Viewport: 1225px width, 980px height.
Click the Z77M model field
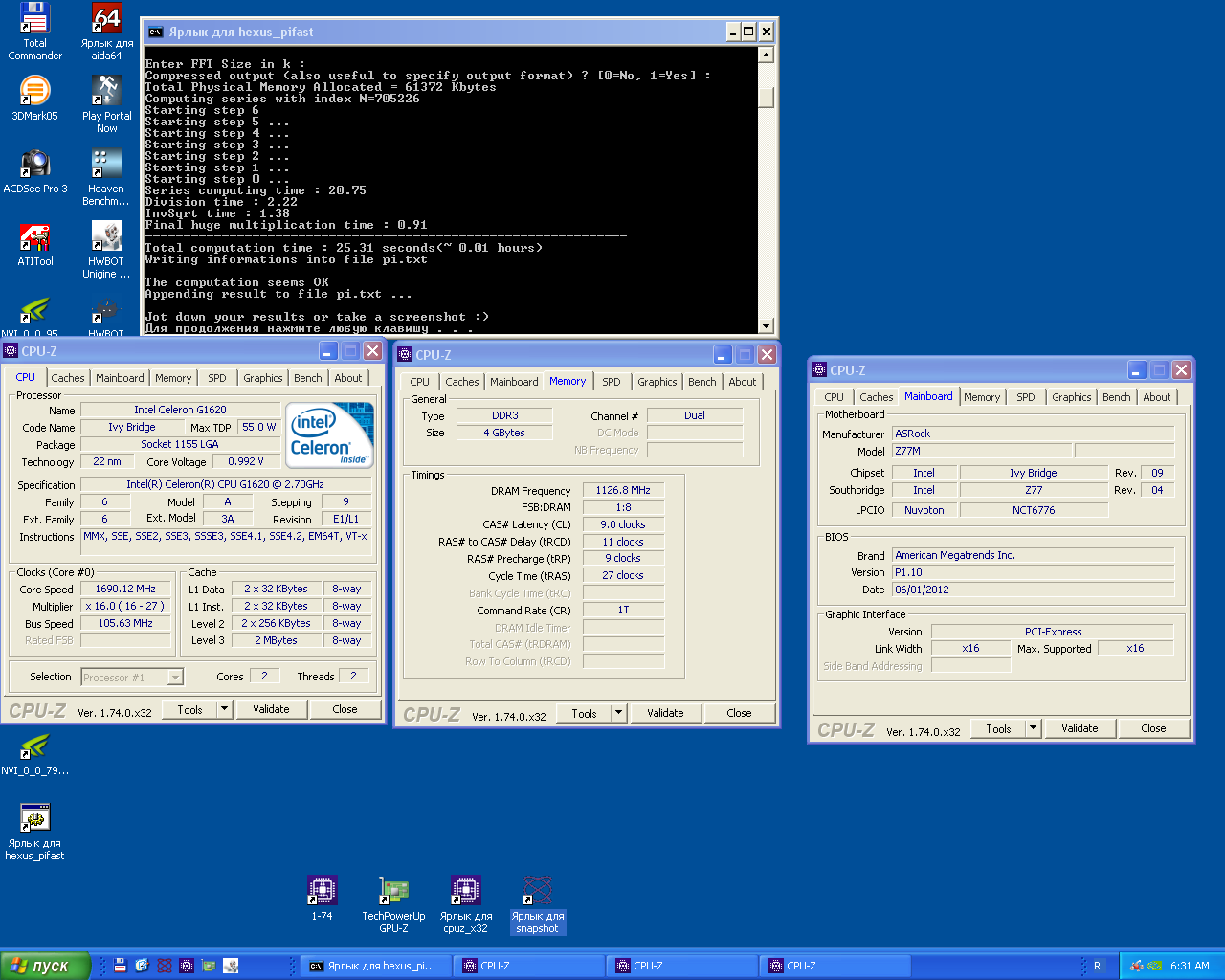(982, 451)
